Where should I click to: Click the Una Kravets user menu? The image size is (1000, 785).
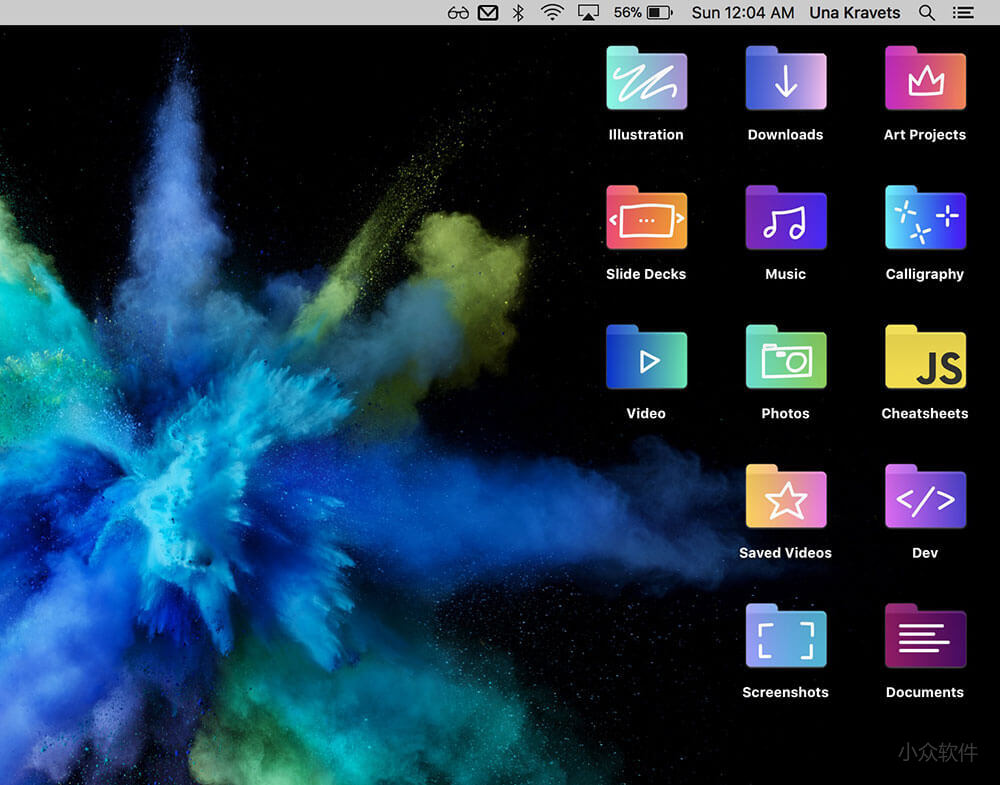(855, 12)
